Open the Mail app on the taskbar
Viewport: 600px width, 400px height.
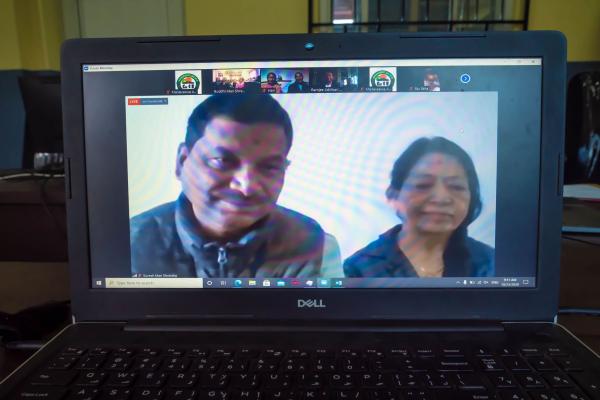point(280,283)
